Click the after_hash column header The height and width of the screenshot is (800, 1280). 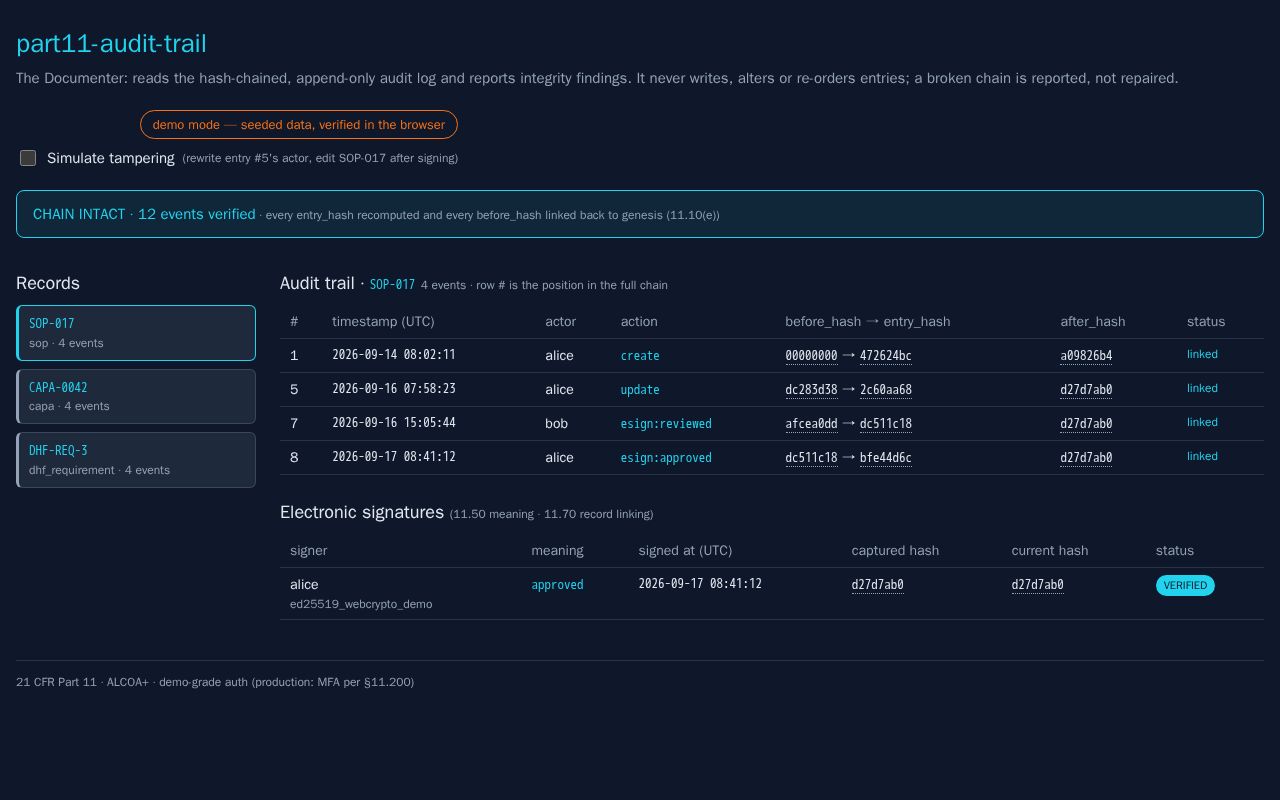click(x=1092, y=322)
